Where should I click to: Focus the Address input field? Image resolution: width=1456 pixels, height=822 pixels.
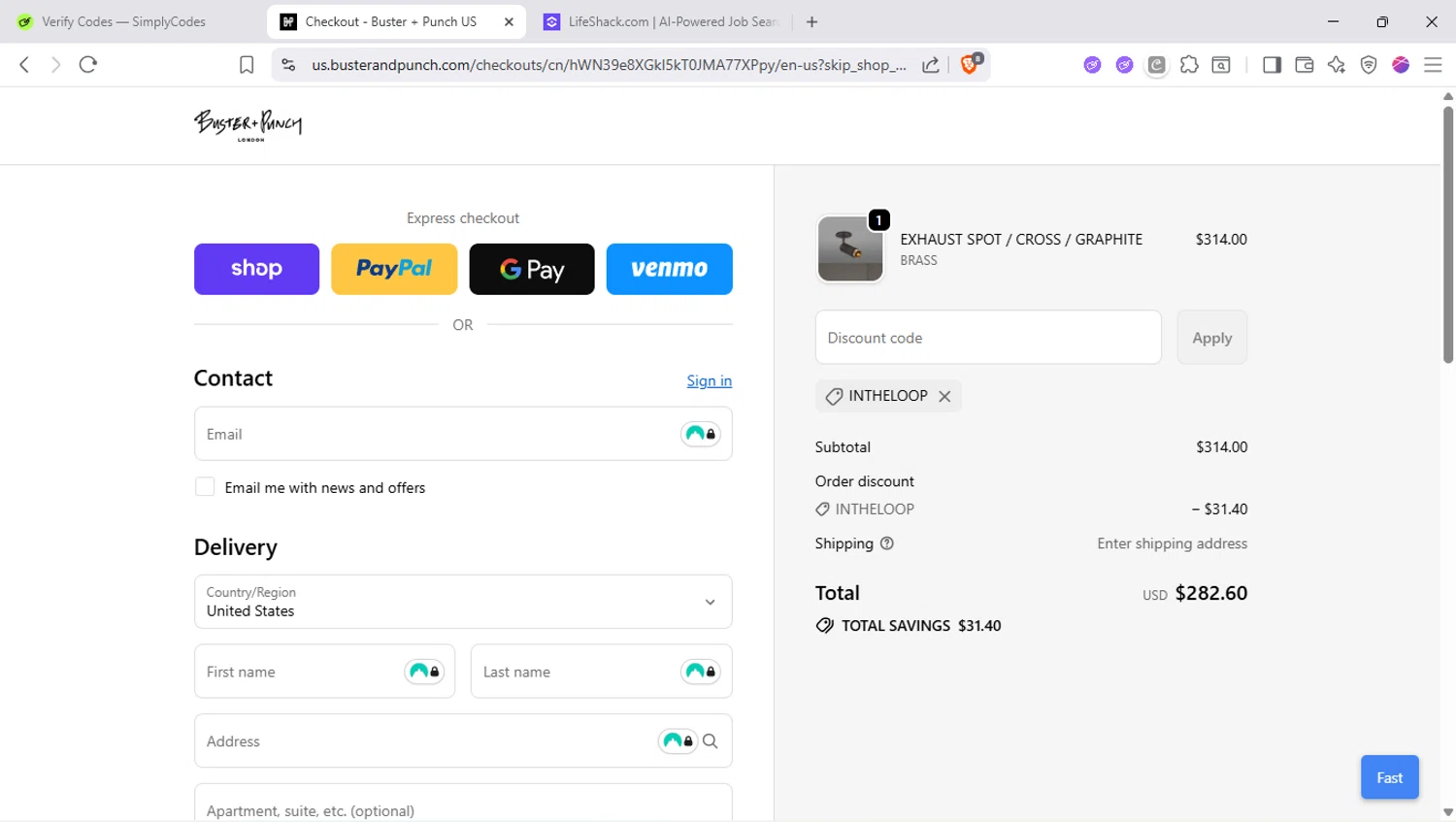coord(463,741)
